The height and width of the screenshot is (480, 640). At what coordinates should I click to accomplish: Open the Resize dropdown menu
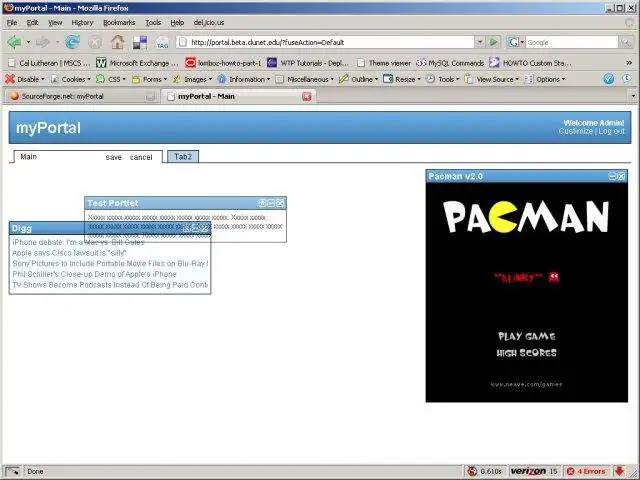point(402,79)
